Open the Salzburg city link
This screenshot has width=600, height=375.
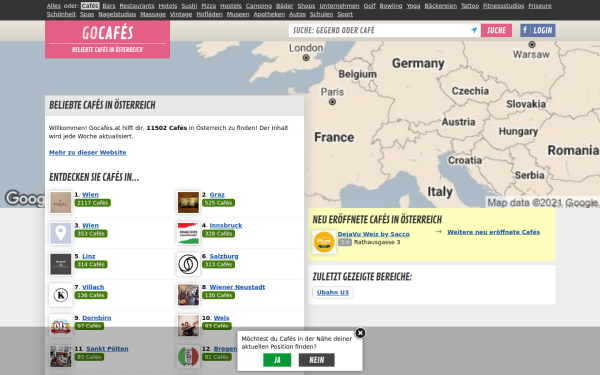pyautogui.click(x=224, y=256)
